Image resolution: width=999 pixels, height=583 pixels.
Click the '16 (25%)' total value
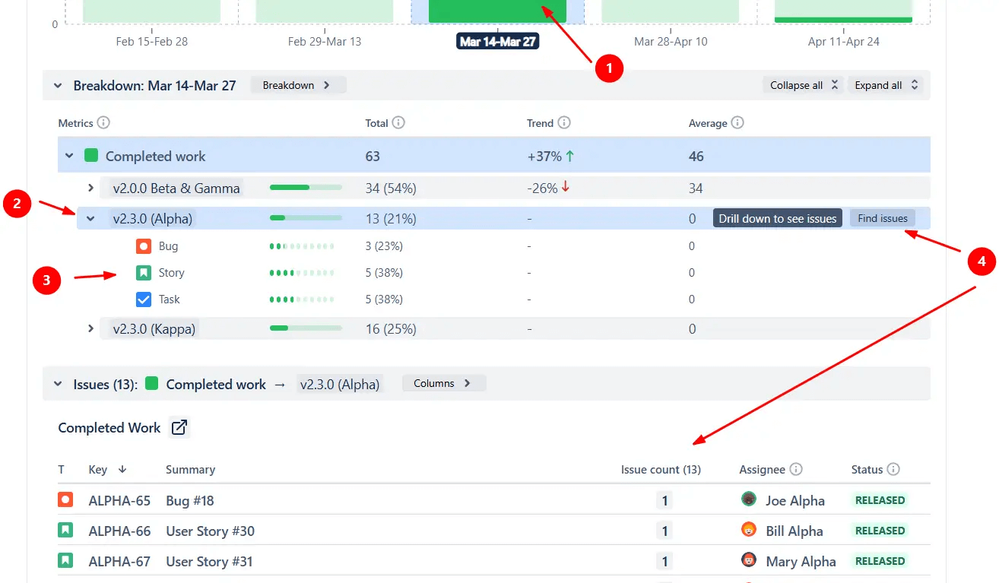point(391,329)
